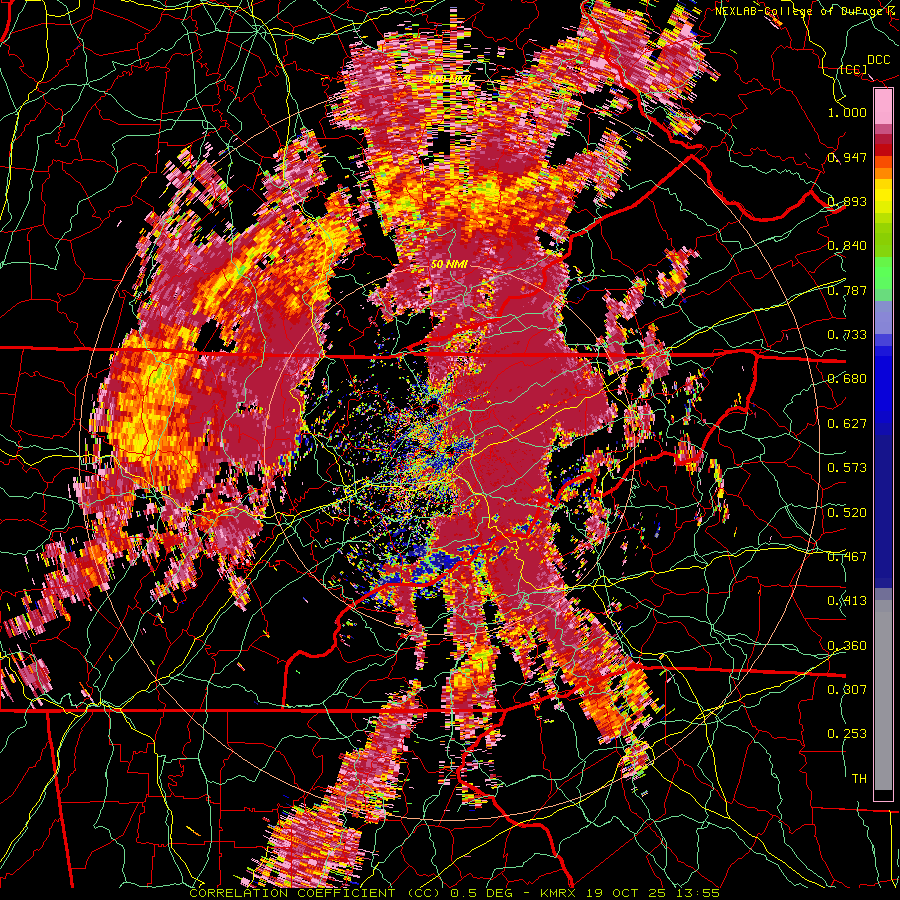This screenshot has width=900, height=900.
Task: Select the 0.520 legend value
Action: click(x=847, y=512)
